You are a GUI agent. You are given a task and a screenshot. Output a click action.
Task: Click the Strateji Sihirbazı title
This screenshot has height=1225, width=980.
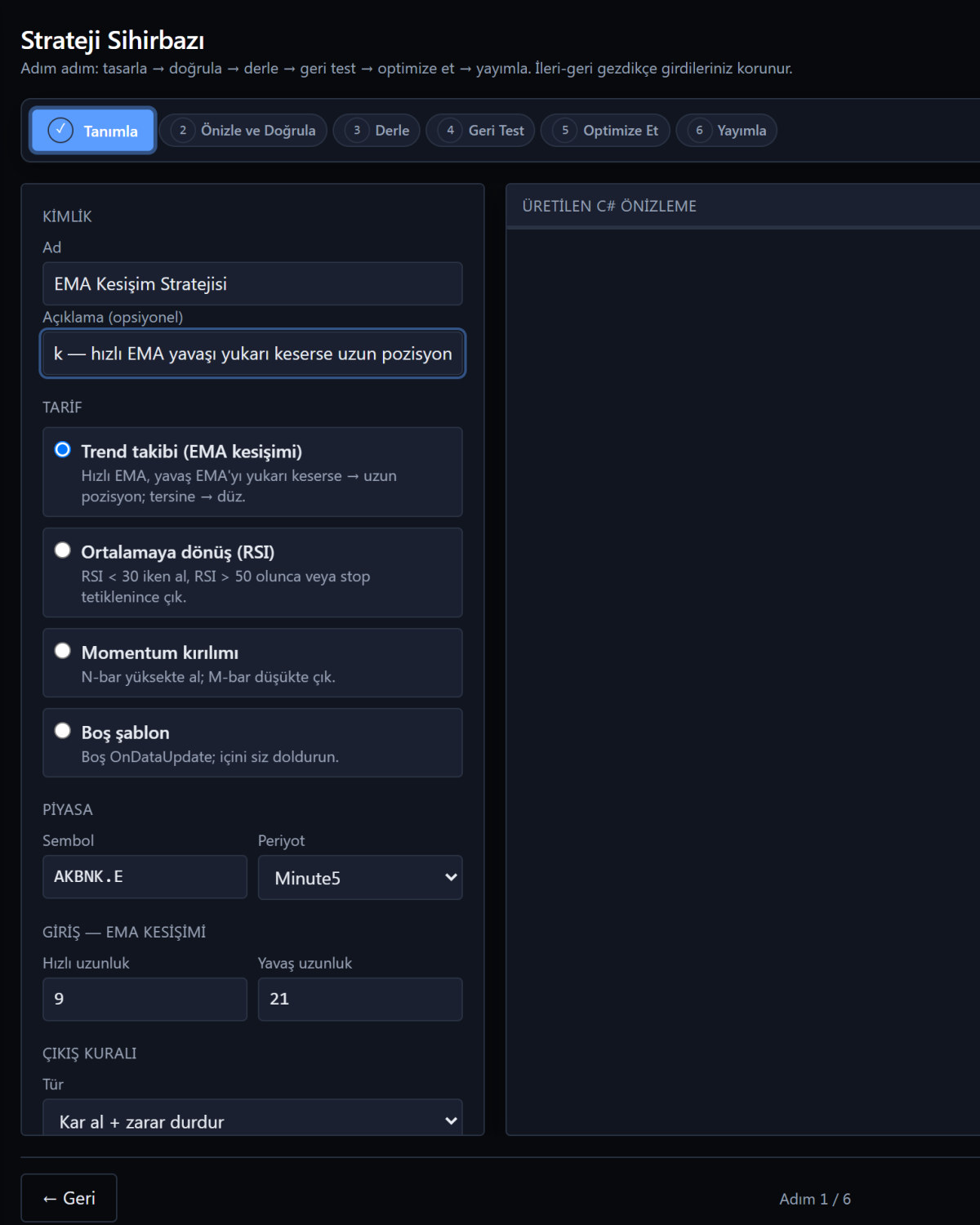click(113, 40)
